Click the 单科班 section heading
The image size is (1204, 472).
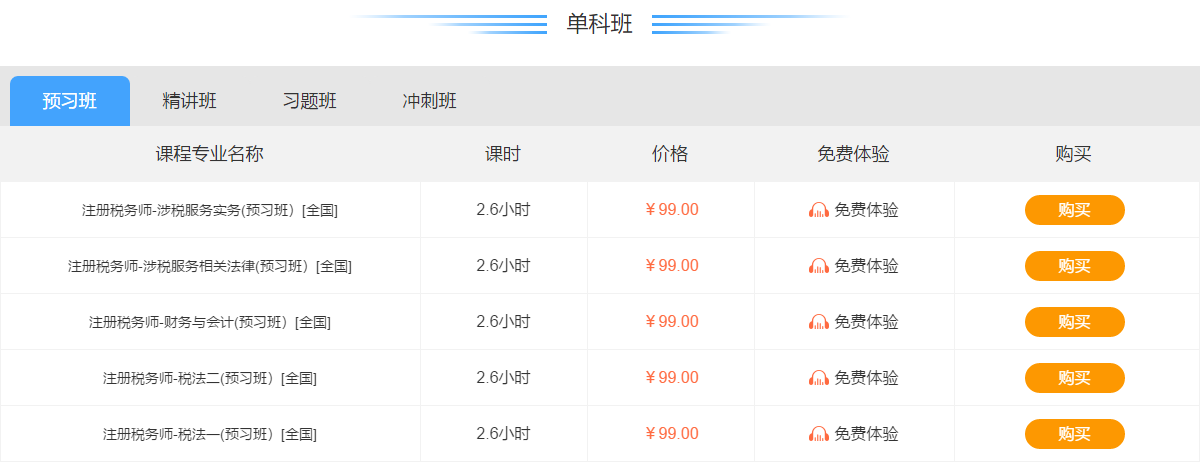[600, 24]
